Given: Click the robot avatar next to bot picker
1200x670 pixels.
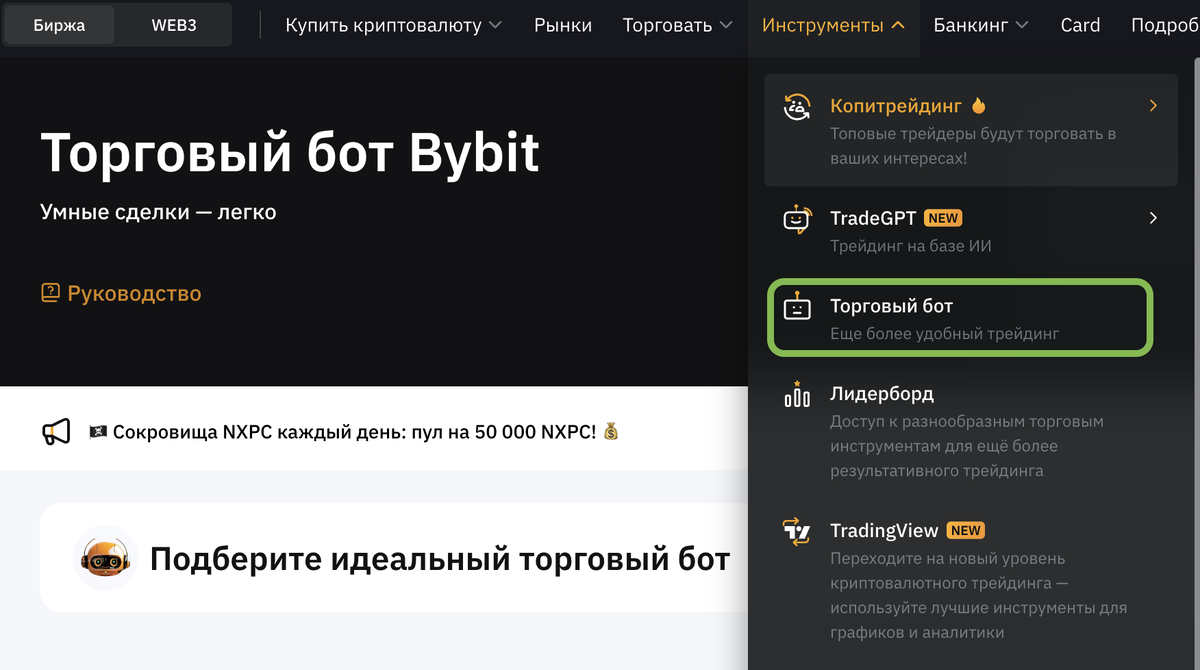Looking at the screenshot, I should coord(105,557).
